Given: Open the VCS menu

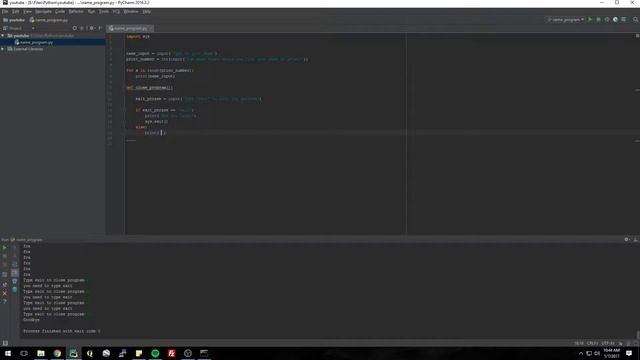Looking at the screenshot, I should [116, 12].
